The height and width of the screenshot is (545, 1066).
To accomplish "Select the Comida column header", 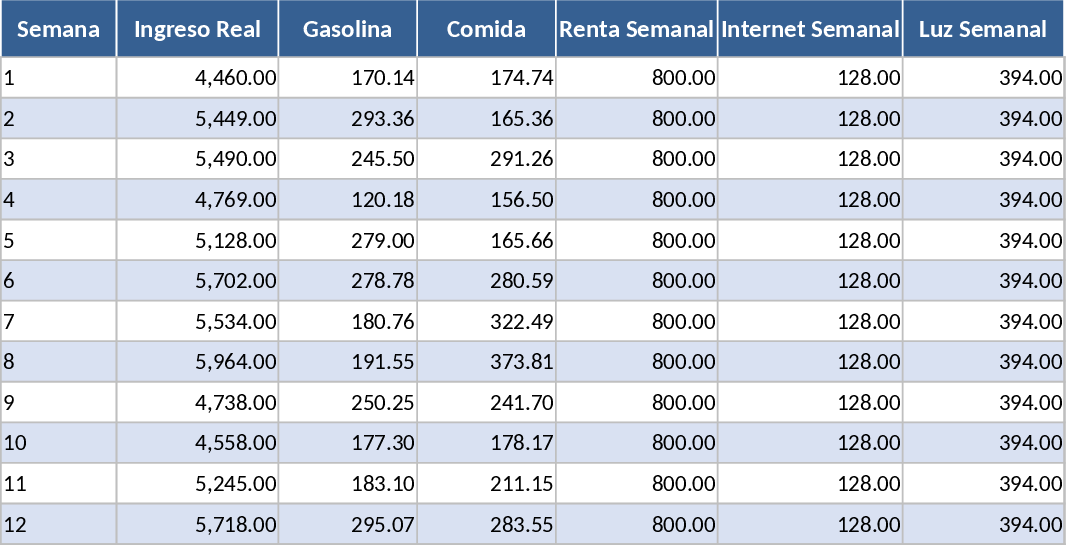I will pyautogui.click(x=486, y=29).
